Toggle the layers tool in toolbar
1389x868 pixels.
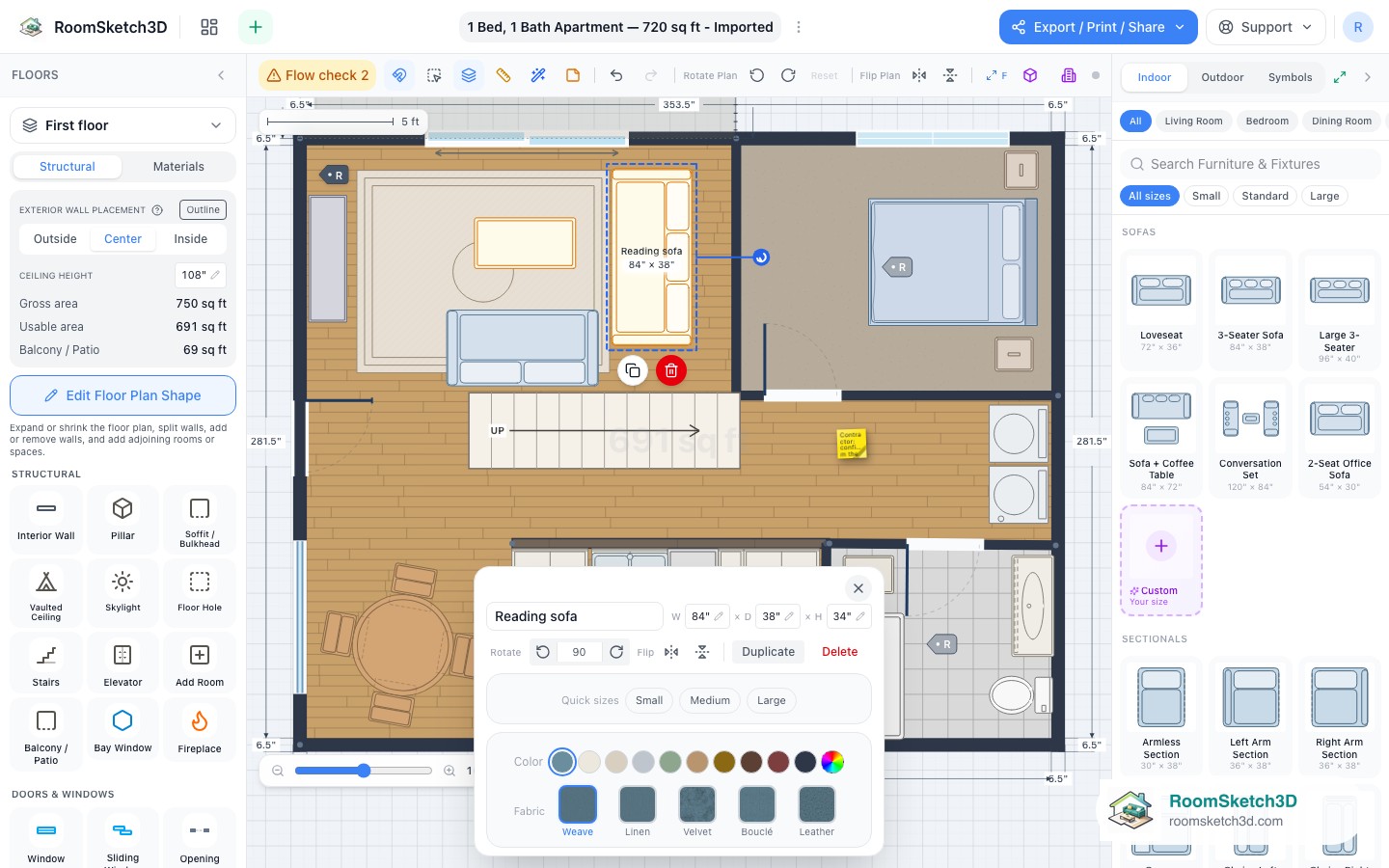click(x=469, y=75)
